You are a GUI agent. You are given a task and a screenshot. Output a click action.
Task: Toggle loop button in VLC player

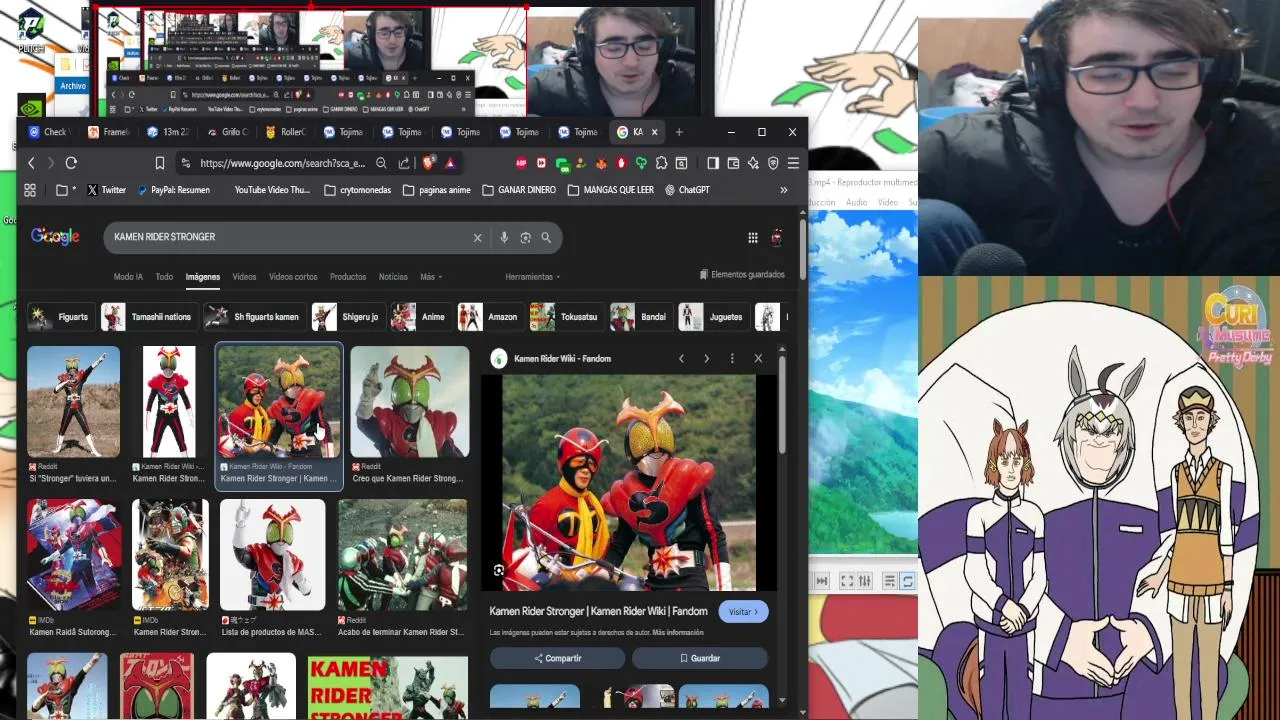[907, 581]
